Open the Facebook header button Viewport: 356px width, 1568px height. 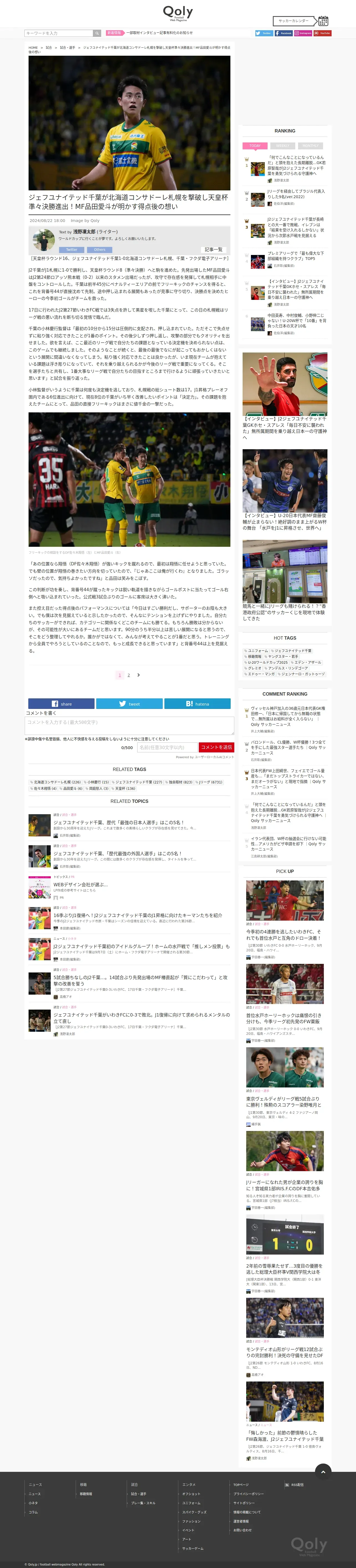(283, 33)
